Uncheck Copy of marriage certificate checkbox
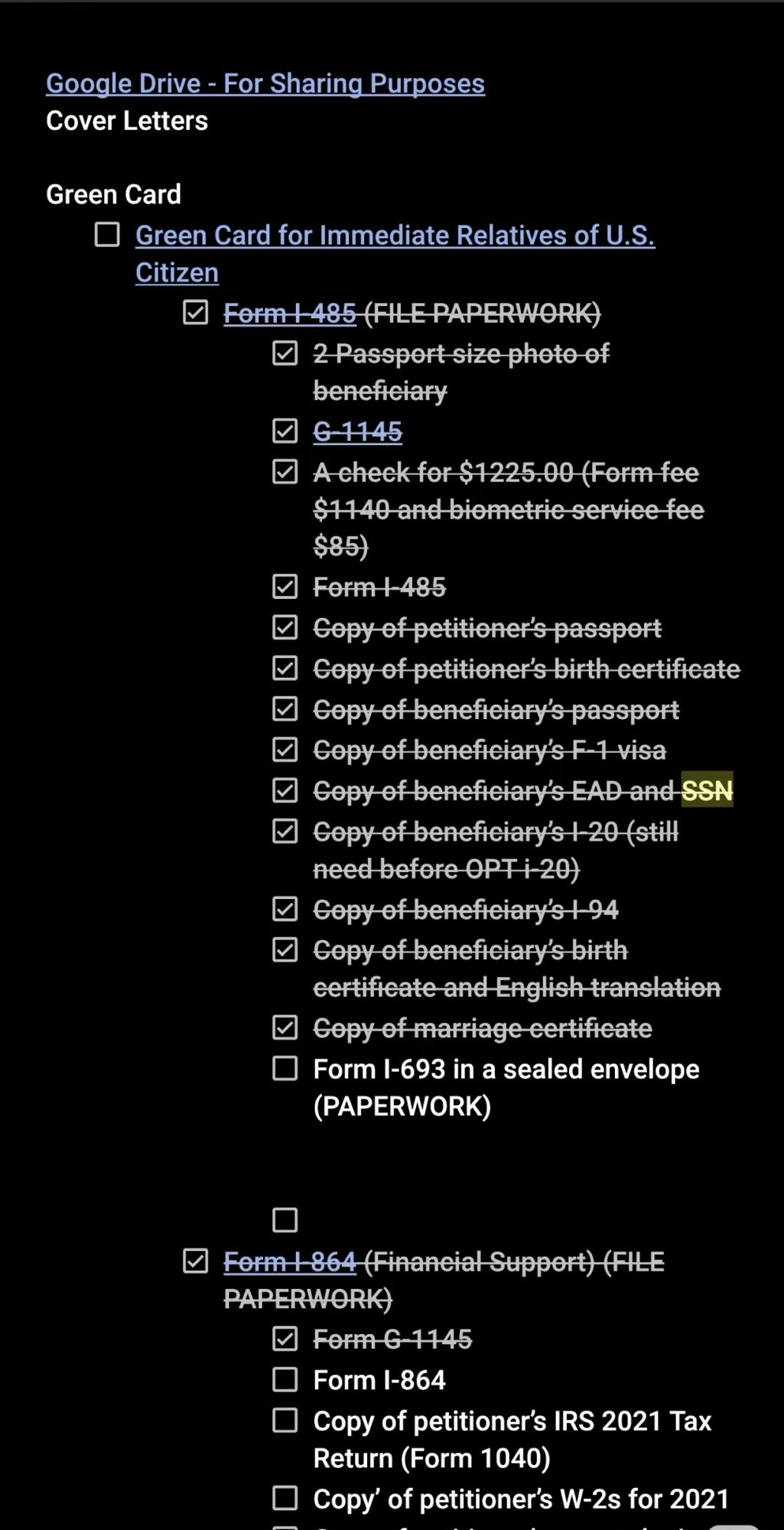784x1530 pixels. click(285, 1027)
